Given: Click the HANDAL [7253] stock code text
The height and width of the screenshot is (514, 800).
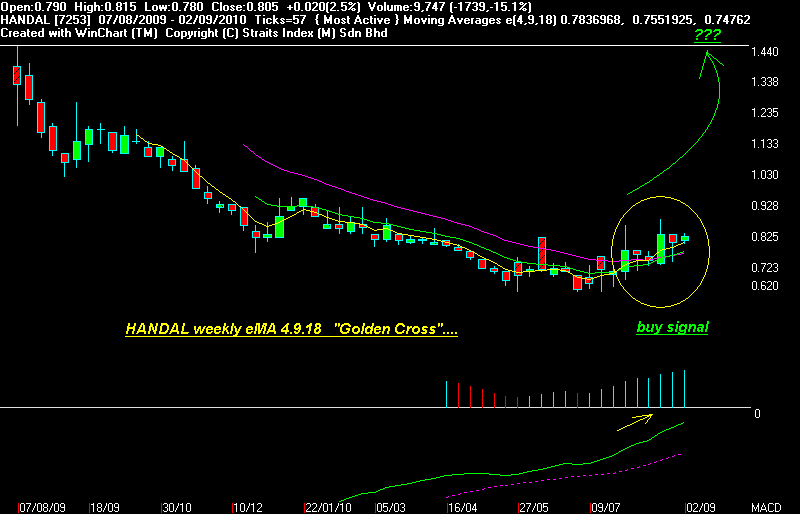Looking at the screenshot, I should (46, 20).
